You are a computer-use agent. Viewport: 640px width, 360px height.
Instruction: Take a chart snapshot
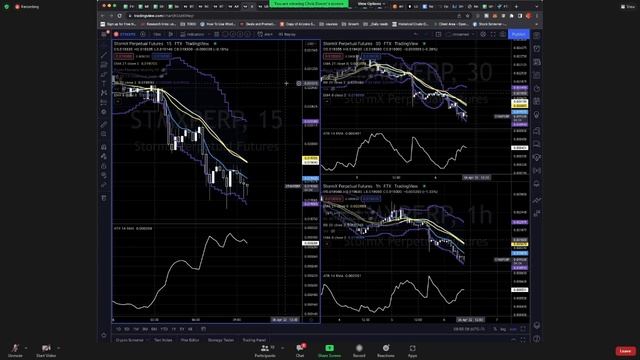tap(502, 34)
